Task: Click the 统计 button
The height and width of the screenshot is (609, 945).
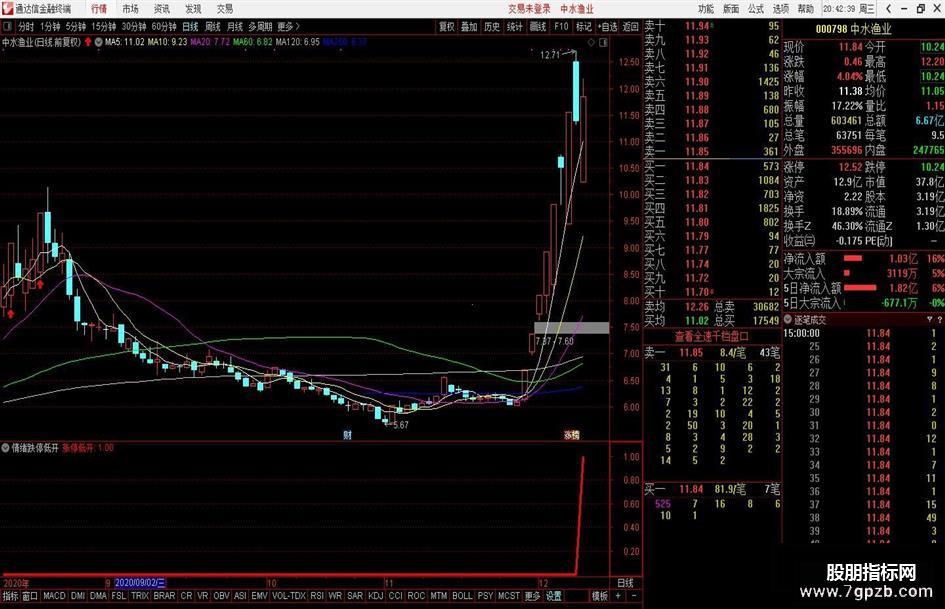Action: click(x=515, y=27)
